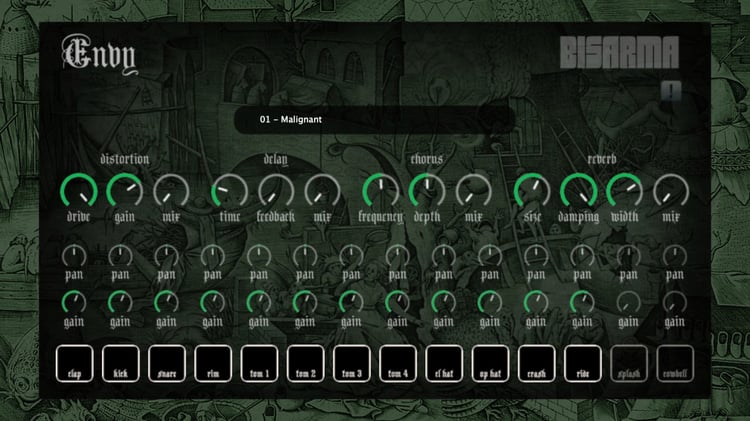Click the cl hat pan knob

[444, 256]
